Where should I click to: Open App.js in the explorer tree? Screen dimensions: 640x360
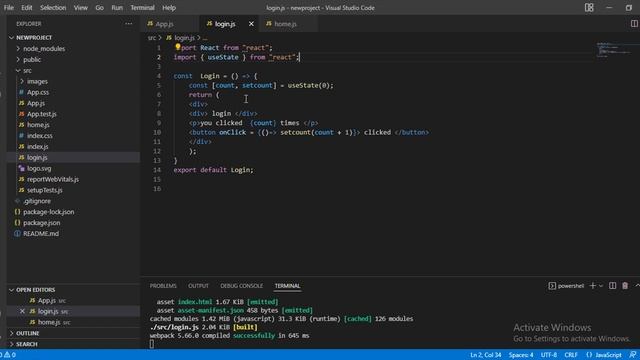click(36, 103)
